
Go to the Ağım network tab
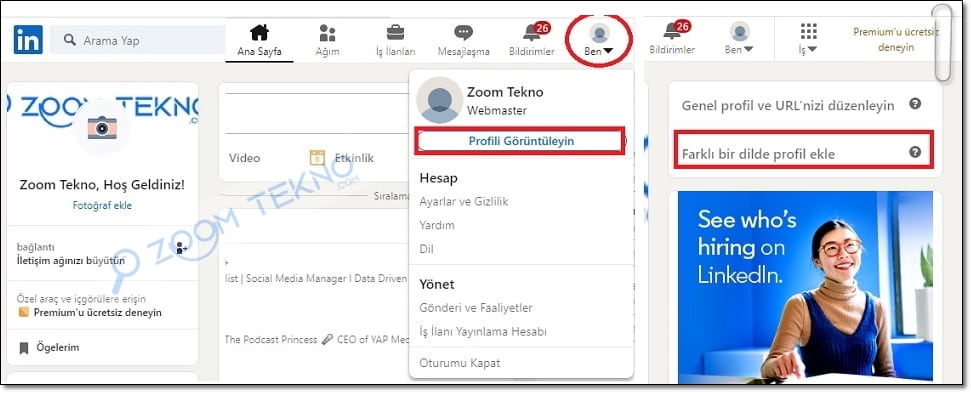click(328, 41)
